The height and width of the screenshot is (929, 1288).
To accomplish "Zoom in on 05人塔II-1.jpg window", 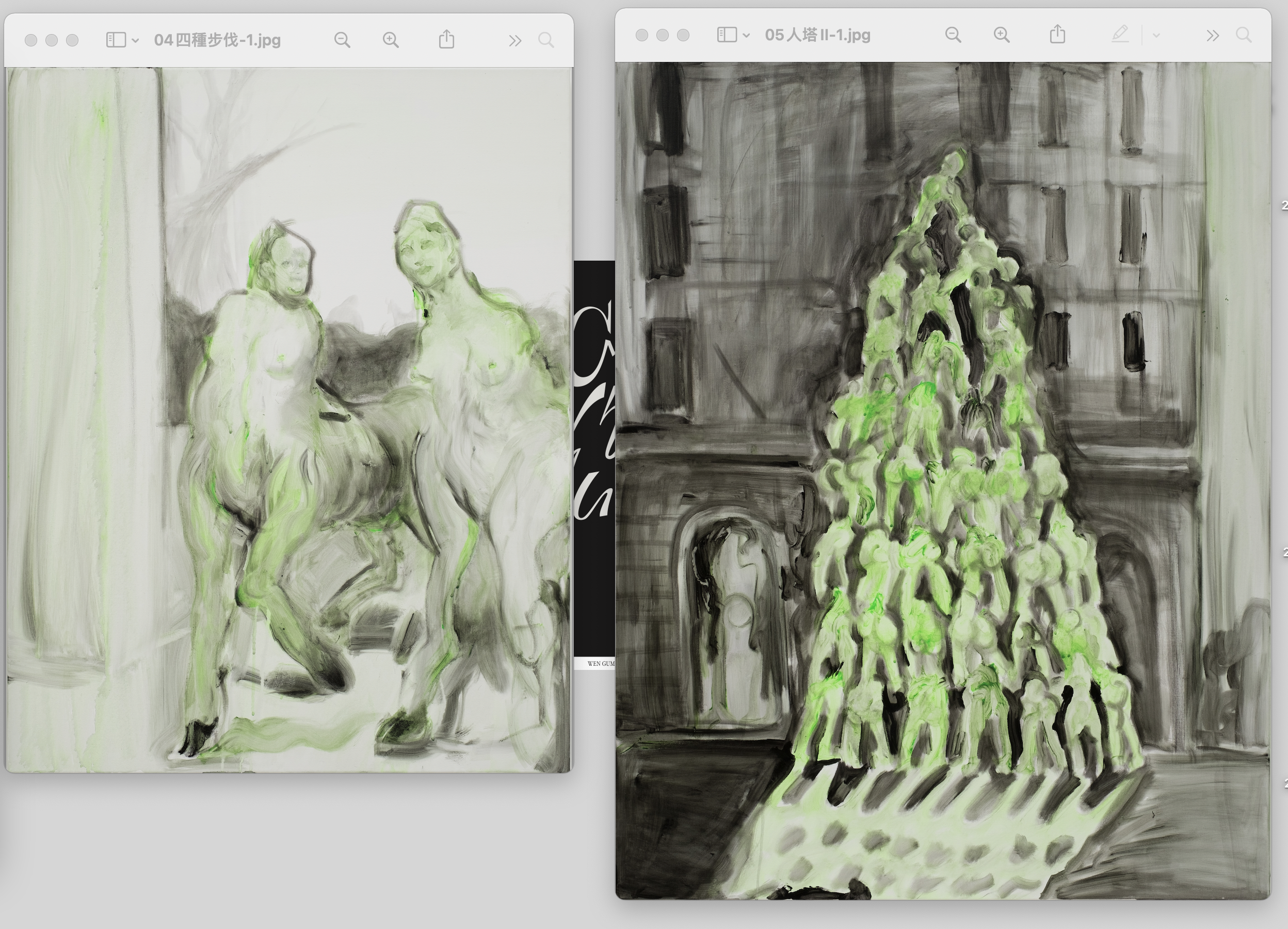I will 1002,35.
